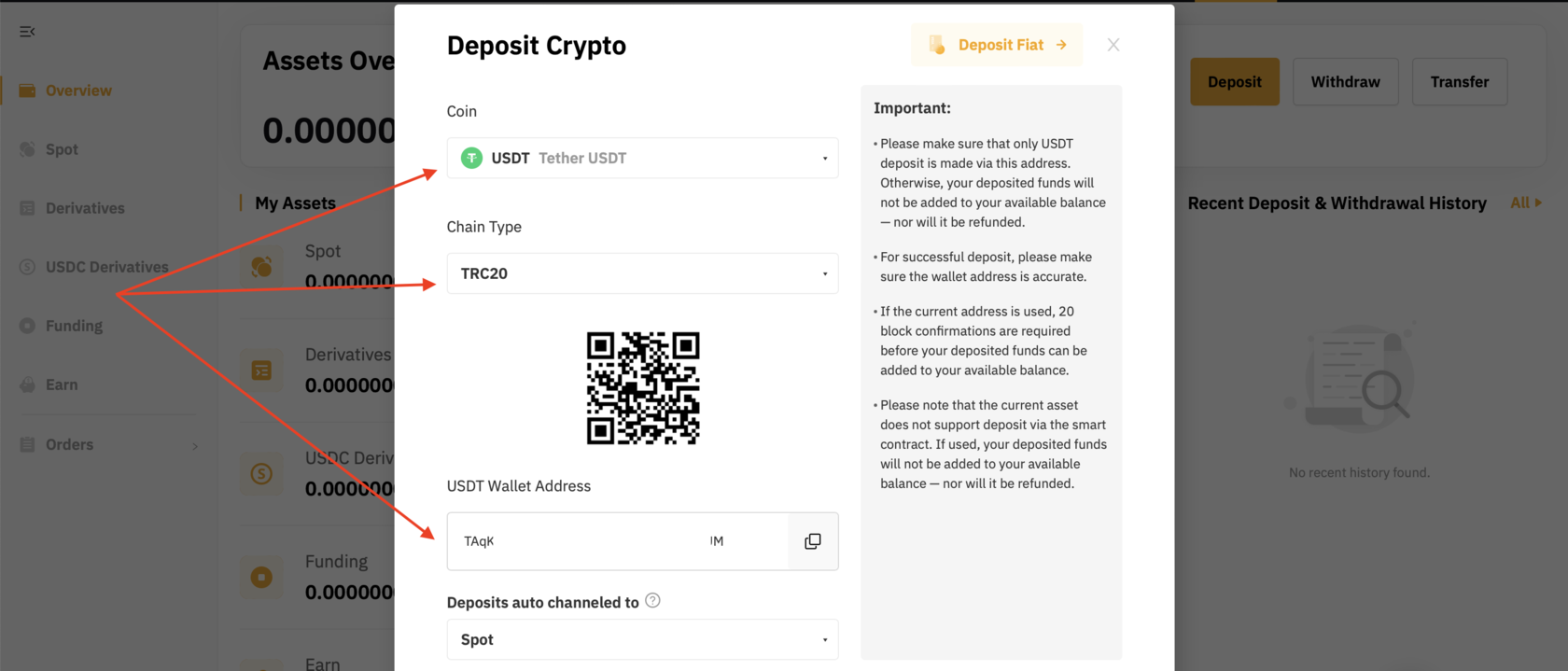Click the green USDT Tether coin logo
Image resolution: width=1568 pixels, height=671 pixels.
tap(471, 158)
